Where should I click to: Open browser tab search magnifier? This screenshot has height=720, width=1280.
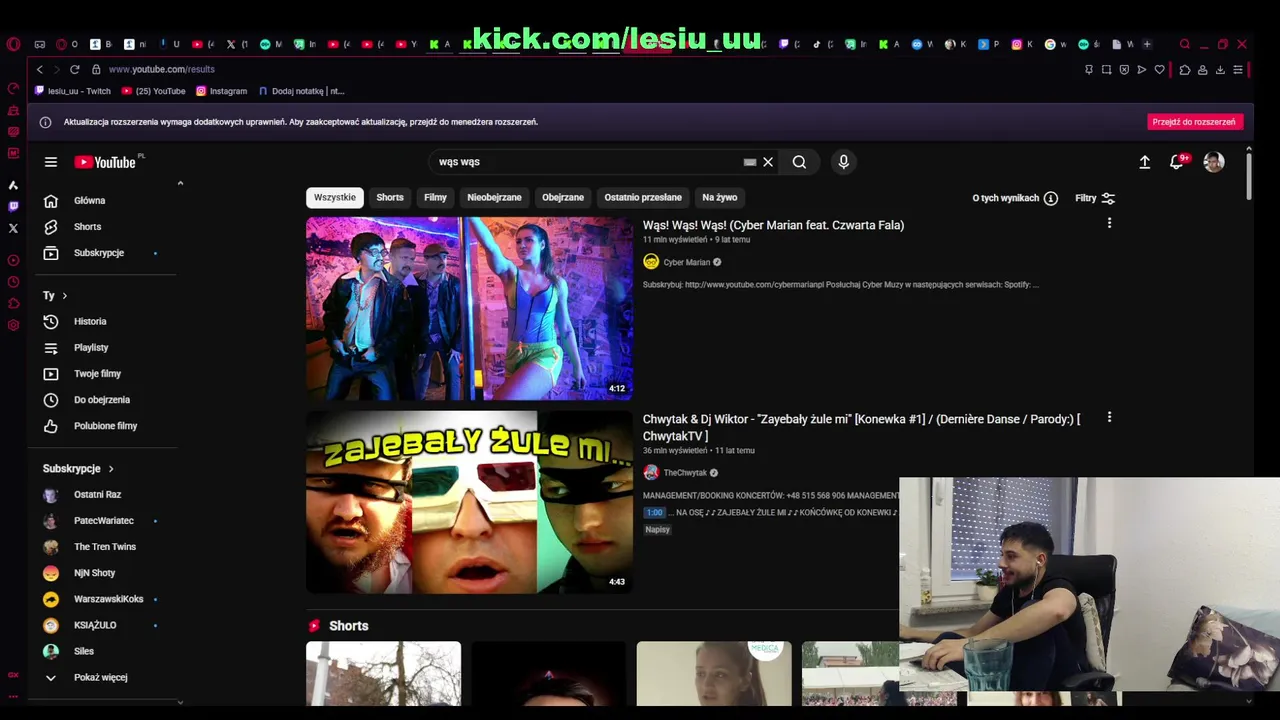pyautogui.click(x=1185, y=44)
